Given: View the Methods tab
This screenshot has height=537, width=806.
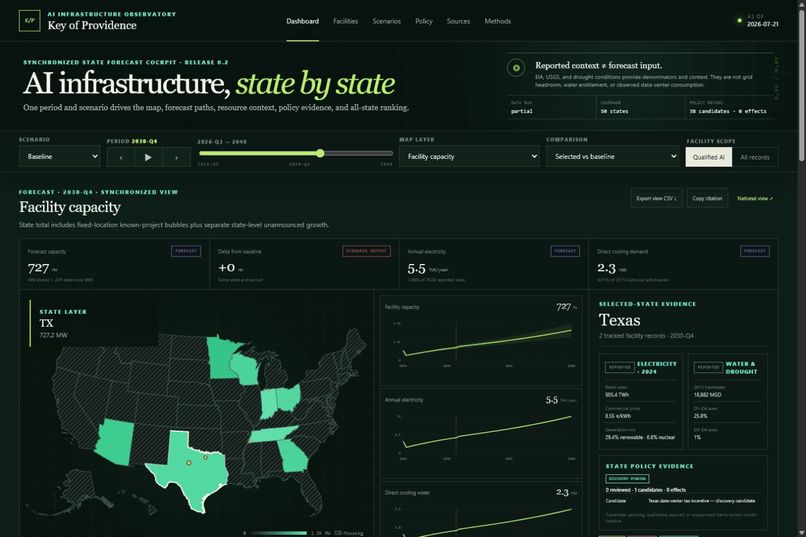Looking at the screenshot, I should coord(498,21).
